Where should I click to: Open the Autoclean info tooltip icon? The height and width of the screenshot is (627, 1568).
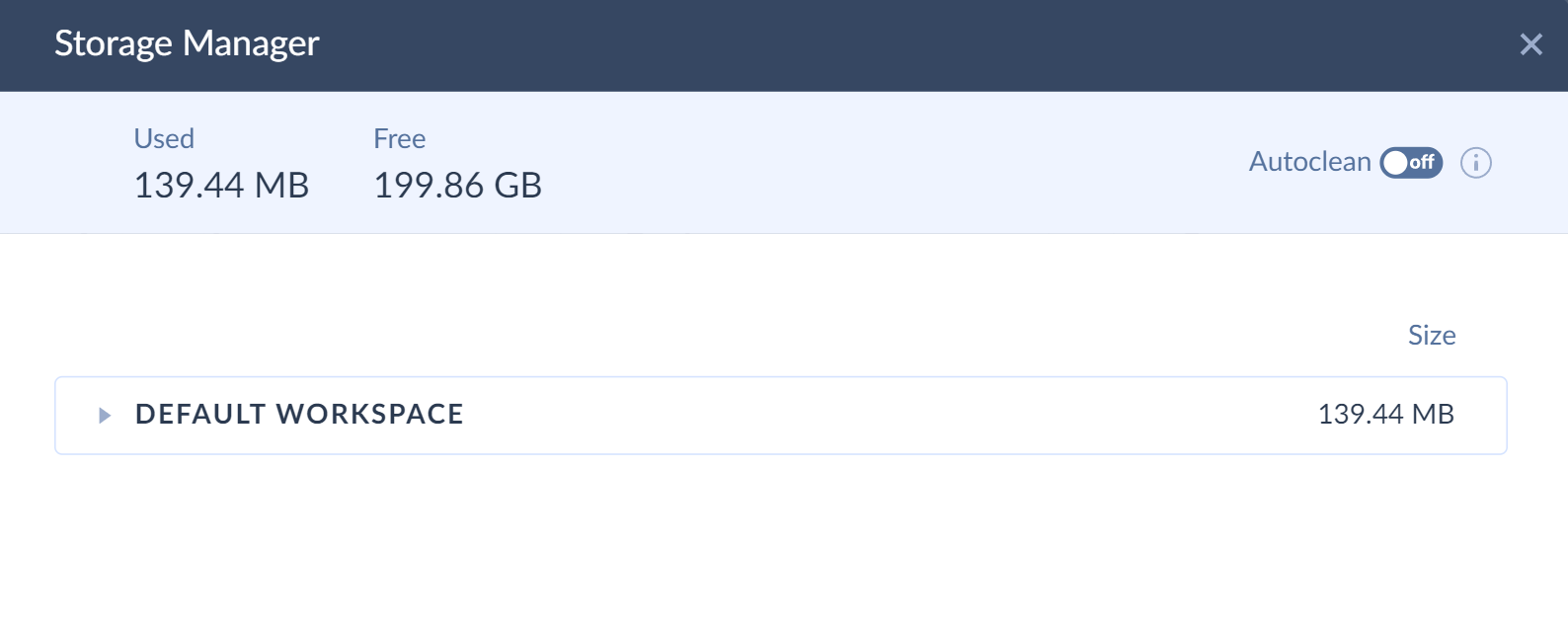pos(1475,163)
